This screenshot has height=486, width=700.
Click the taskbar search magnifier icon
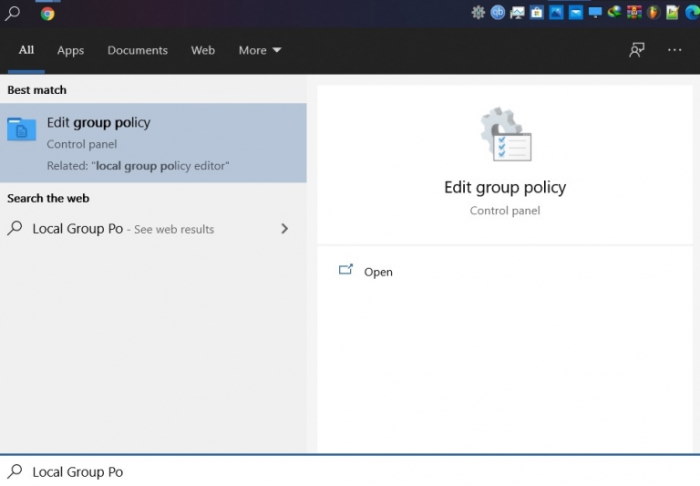point(12,13)
